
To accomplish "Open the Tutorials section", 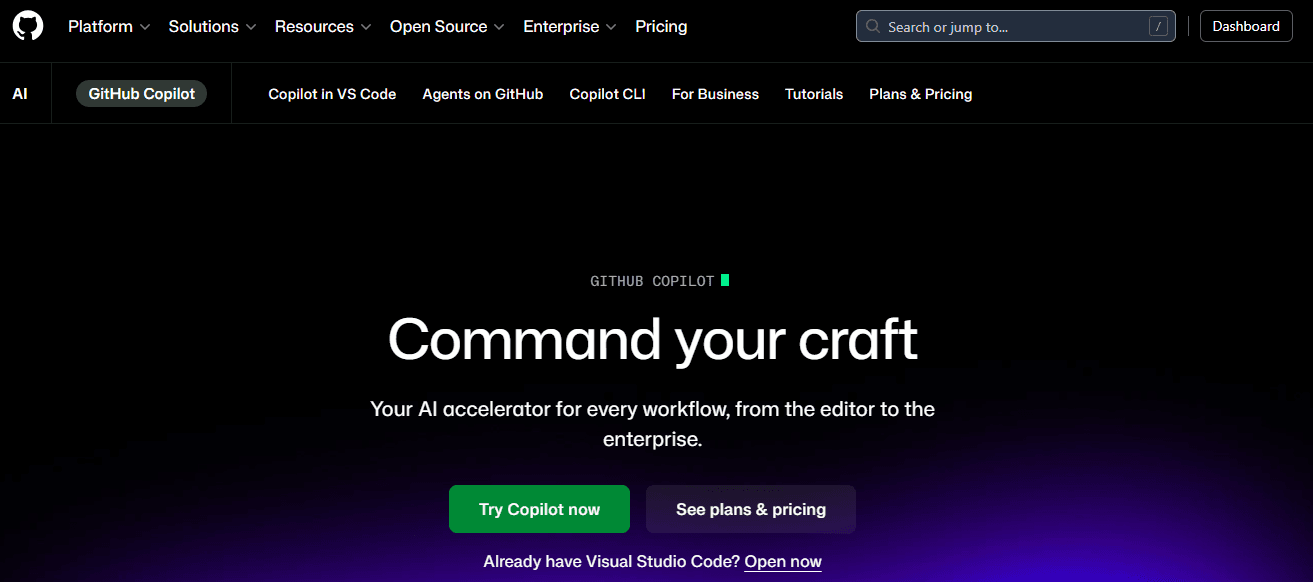I will coord(814,93).
